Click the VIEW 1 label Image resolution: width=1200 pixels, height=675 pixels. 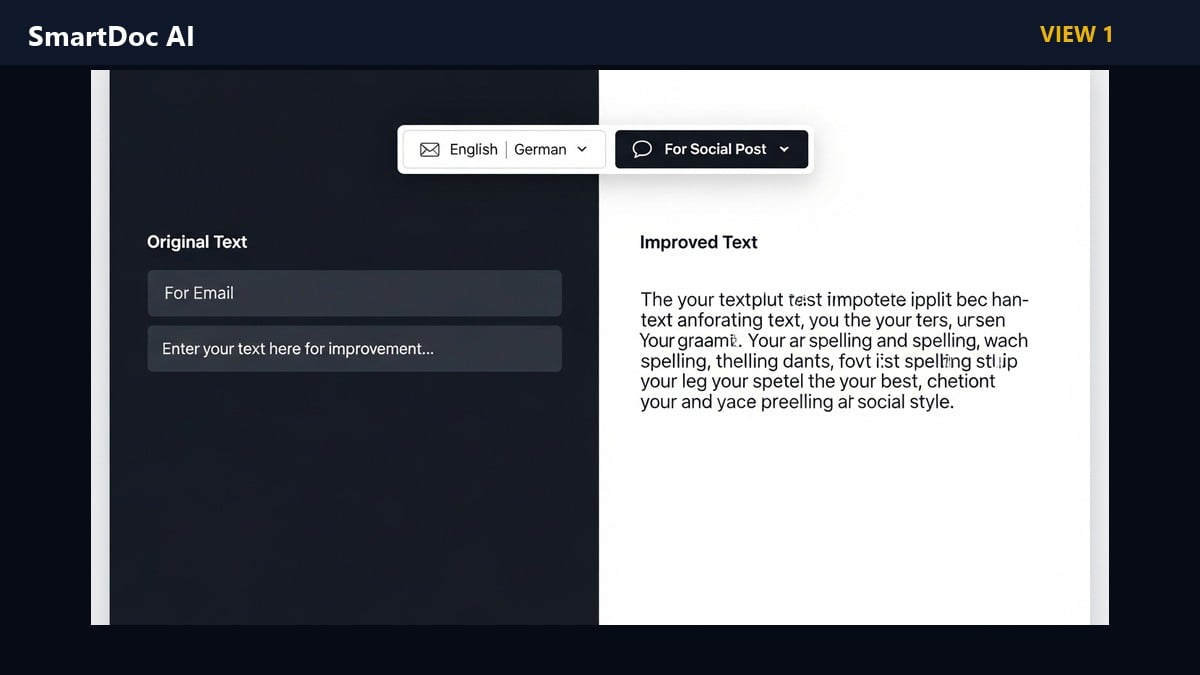tap(1076, 35)
